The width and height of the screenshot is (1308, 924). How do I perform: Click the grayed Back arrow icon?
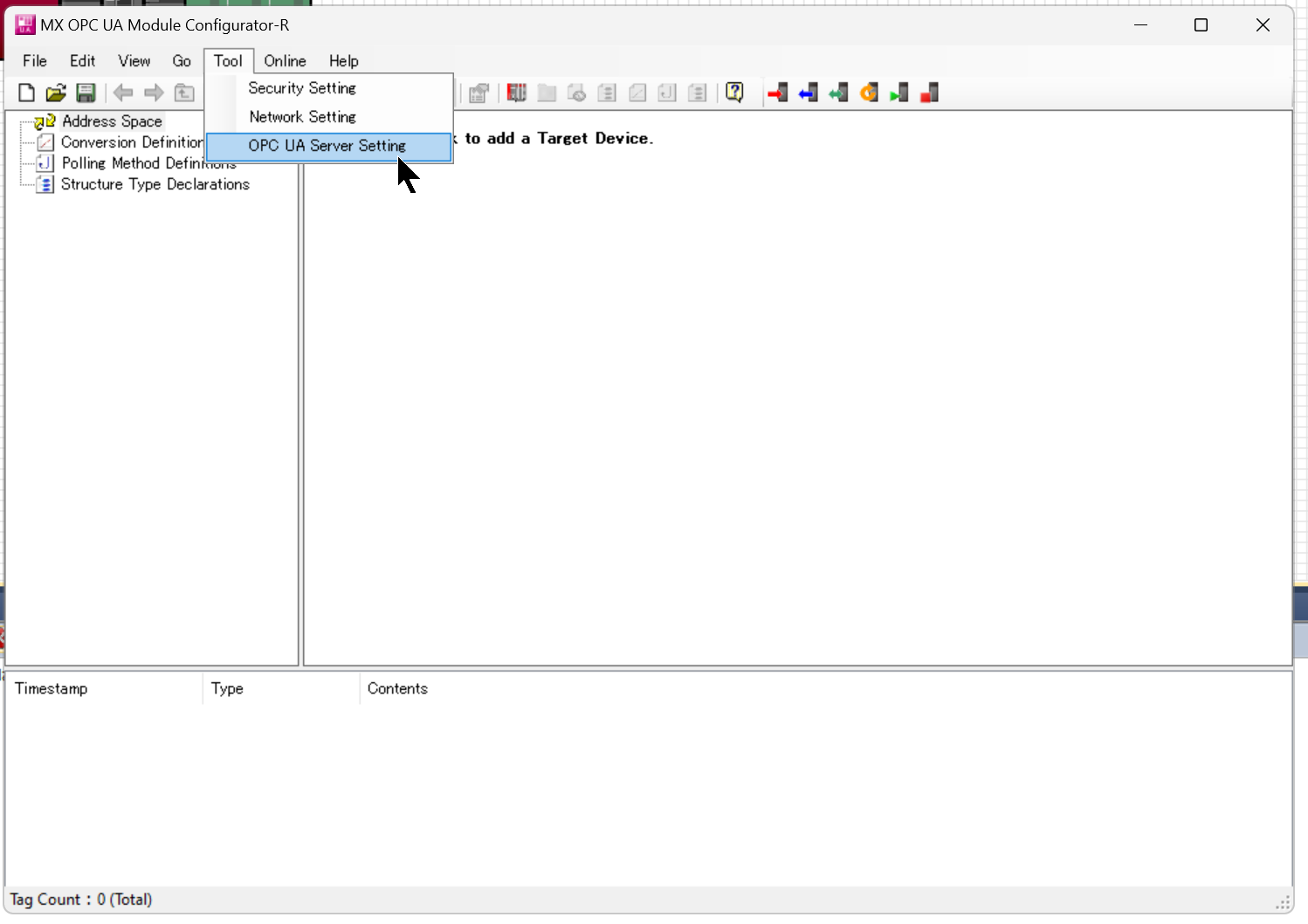(x=123, y=93)
